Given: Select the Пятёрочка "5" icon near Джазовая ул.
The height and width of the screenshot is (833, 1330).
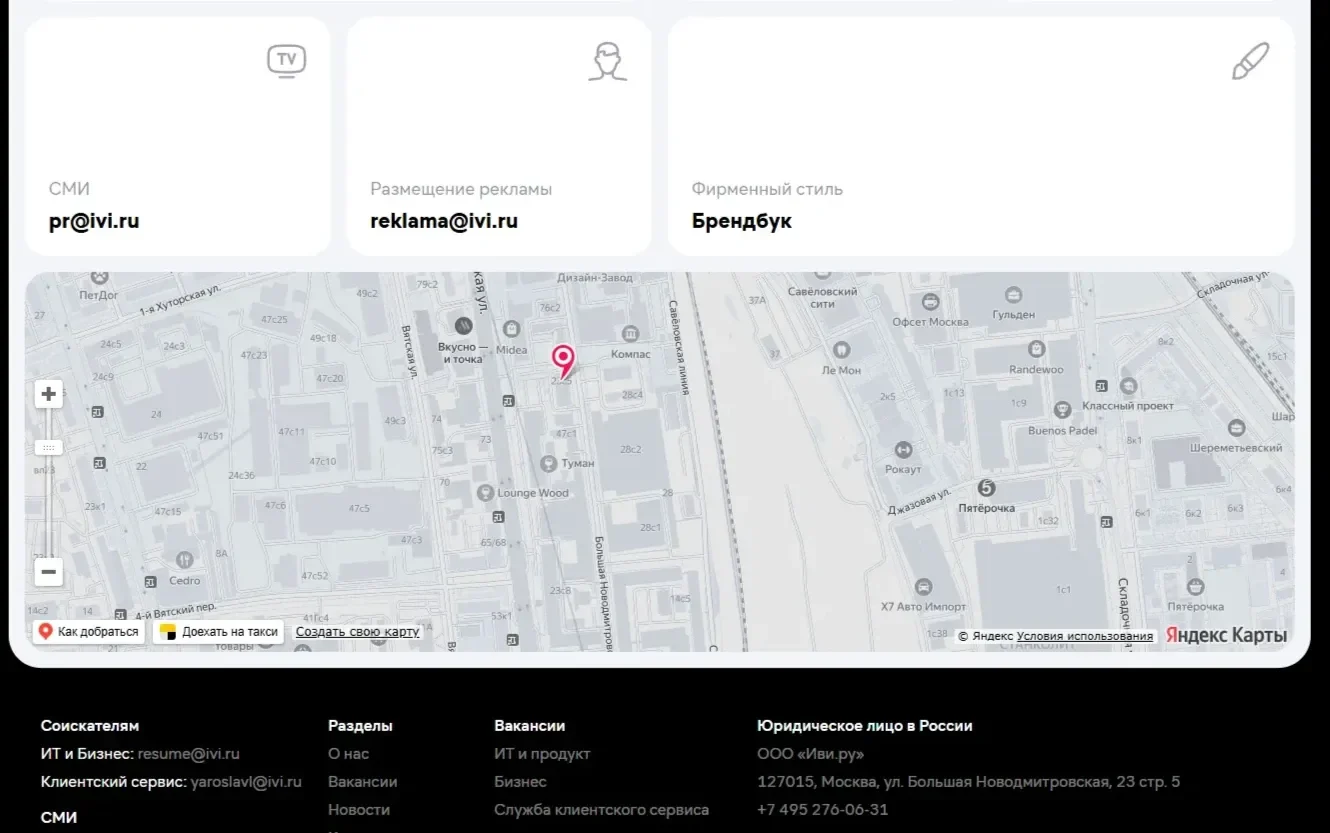Looking at the screenshot, I should [x=987, y=488].
